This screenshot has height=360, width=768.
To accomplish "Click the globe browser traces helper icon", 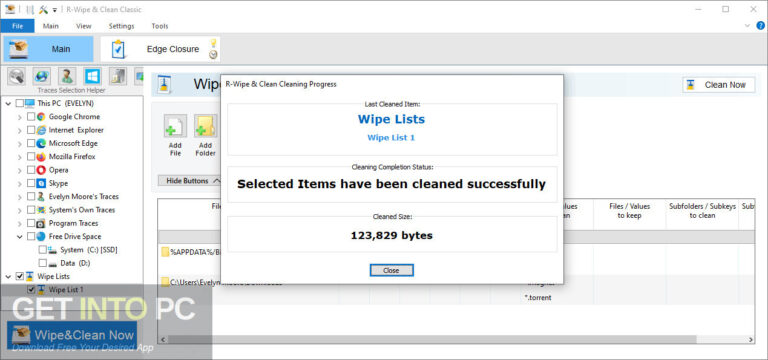I will point(42,76).
